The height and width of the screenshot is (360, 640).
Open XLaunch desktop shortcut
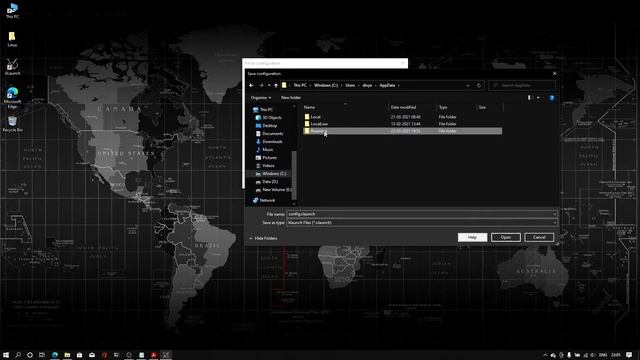[x=12, y=67]
